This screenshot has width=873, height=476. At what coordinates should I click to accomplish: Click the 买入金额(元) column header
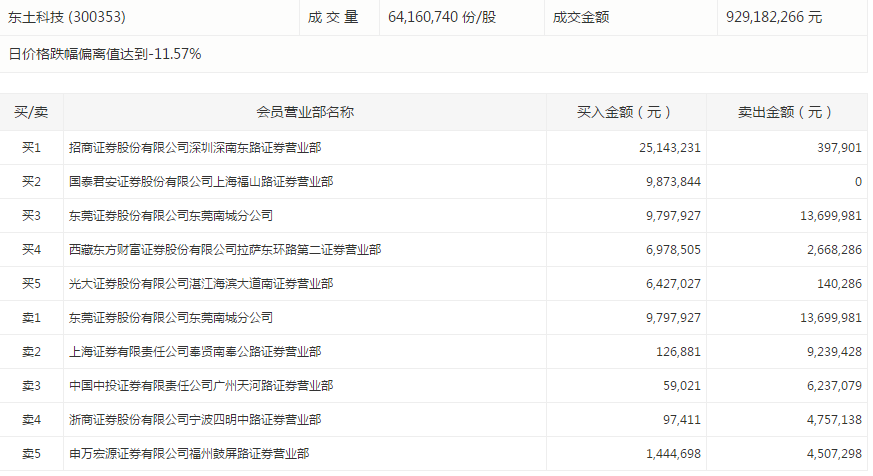point(624,112)
